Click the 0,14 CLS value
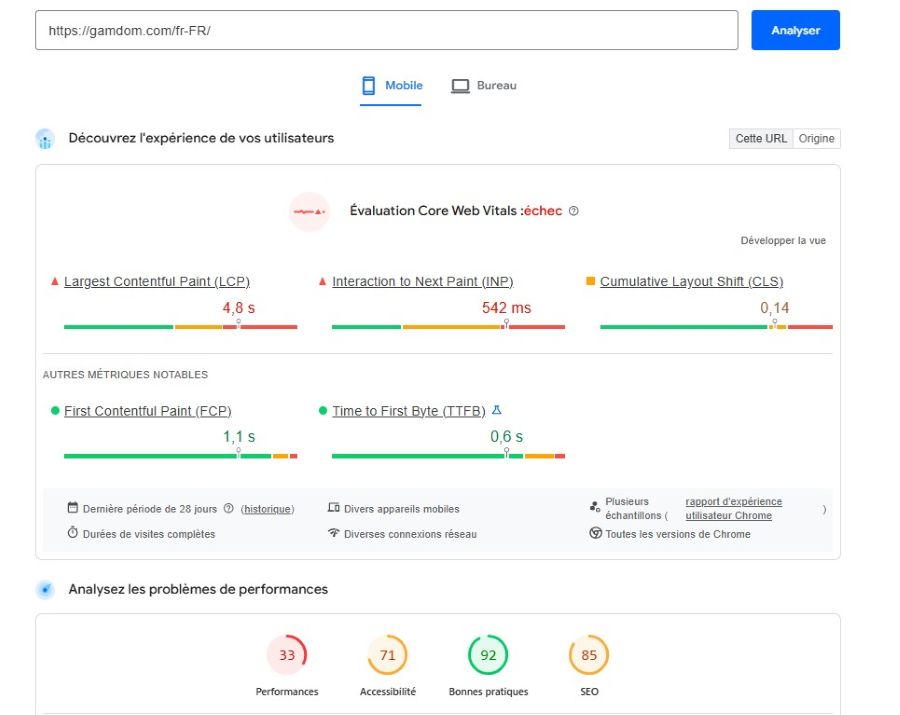The width and height of the screenshot is (900, 715). tap(774, 308)
